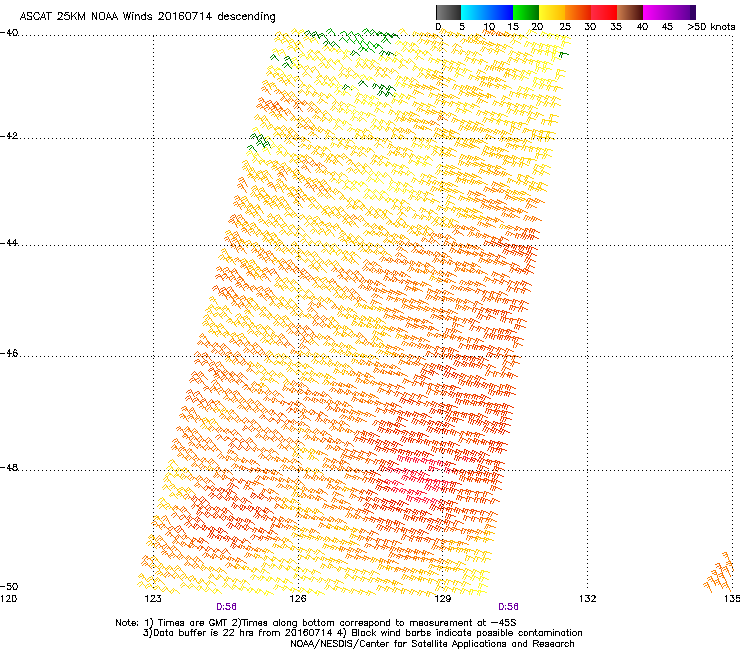Click the 129 longitude axis label
The height and width of the screenshot is (650, 740).
(442, 599)
